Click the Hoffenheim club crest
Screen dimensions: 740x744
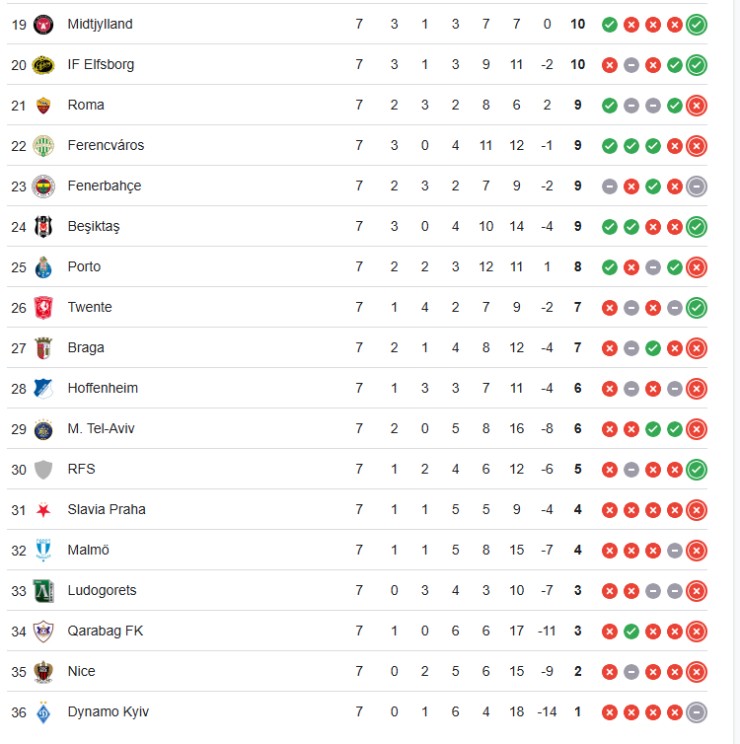42,388
